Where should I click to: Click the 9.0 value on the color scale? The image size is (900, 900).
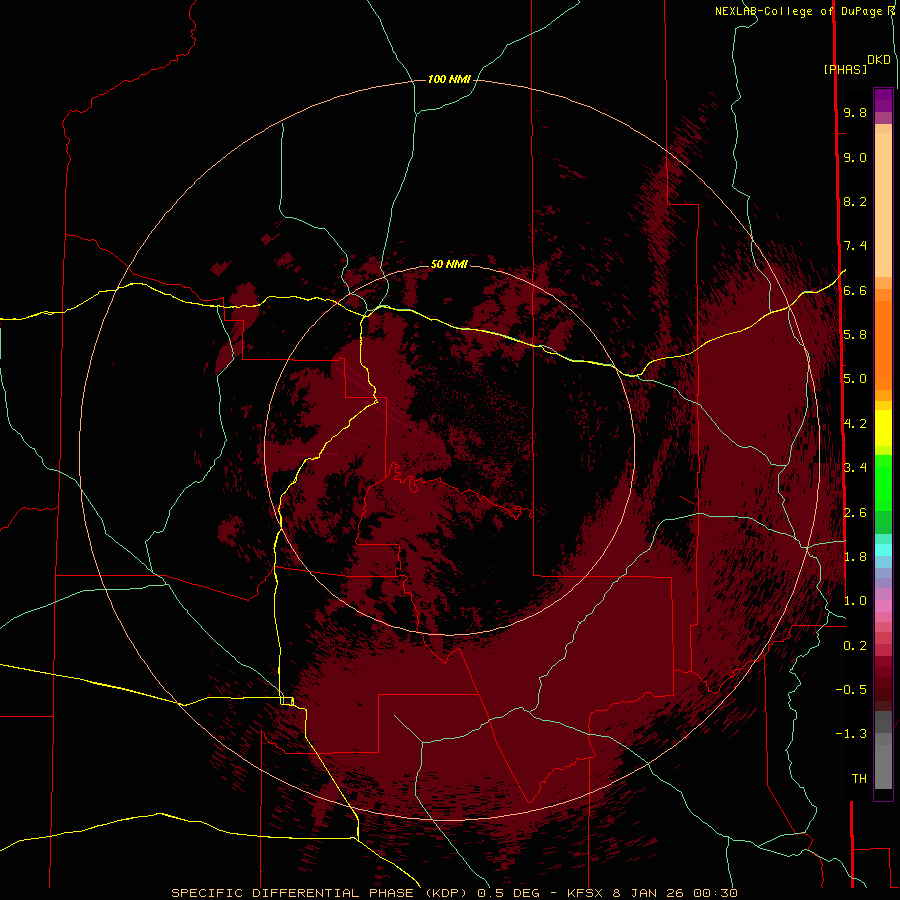click(x=855, y=157)
